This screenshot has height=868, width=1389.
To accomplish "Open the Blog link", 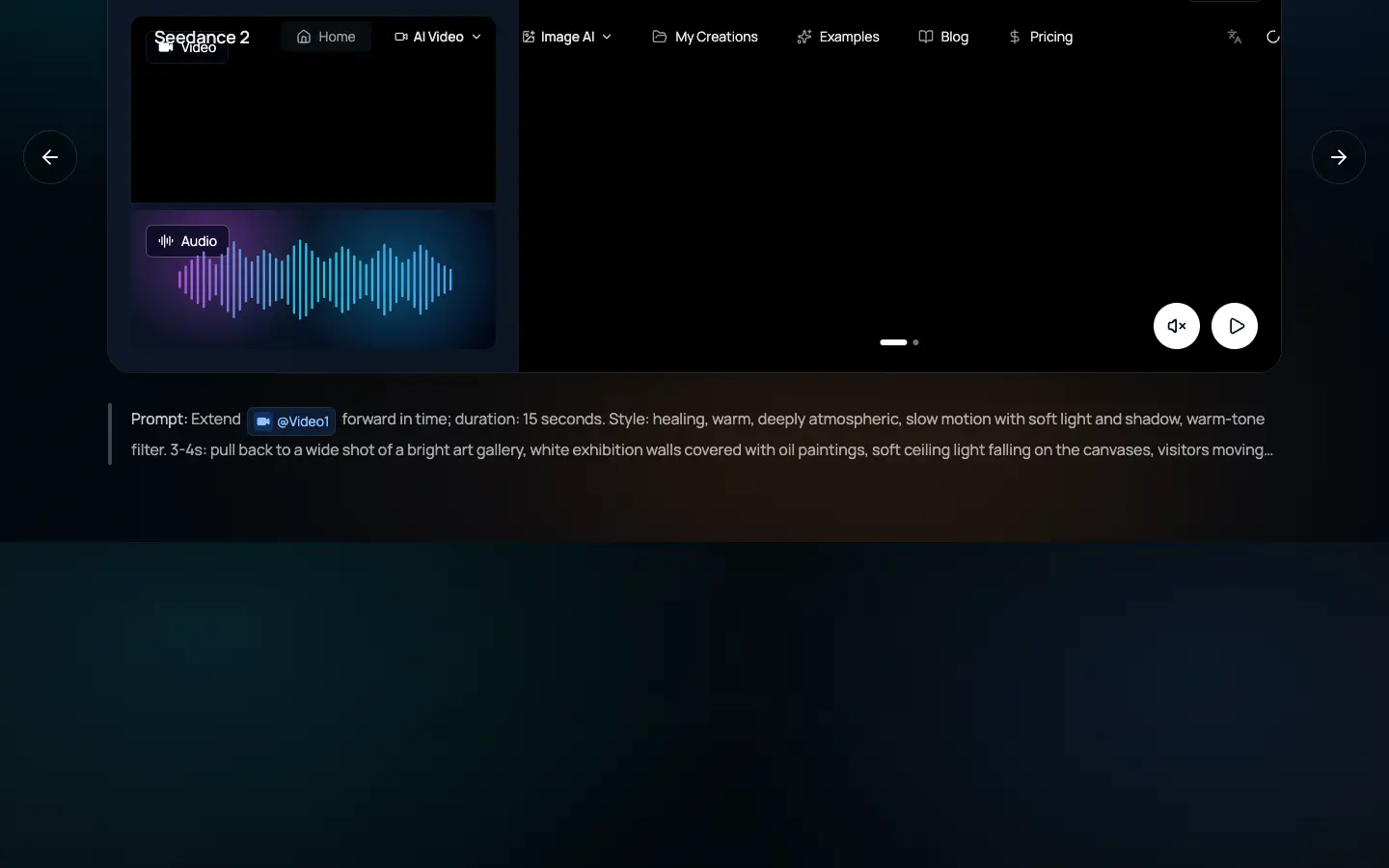I will (x=943, y=37).
